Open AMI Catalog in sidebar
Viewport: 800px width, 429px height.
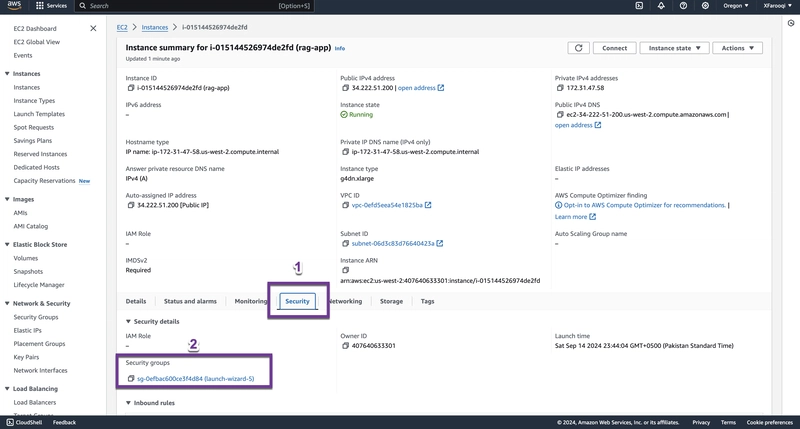tap(31, 226)
